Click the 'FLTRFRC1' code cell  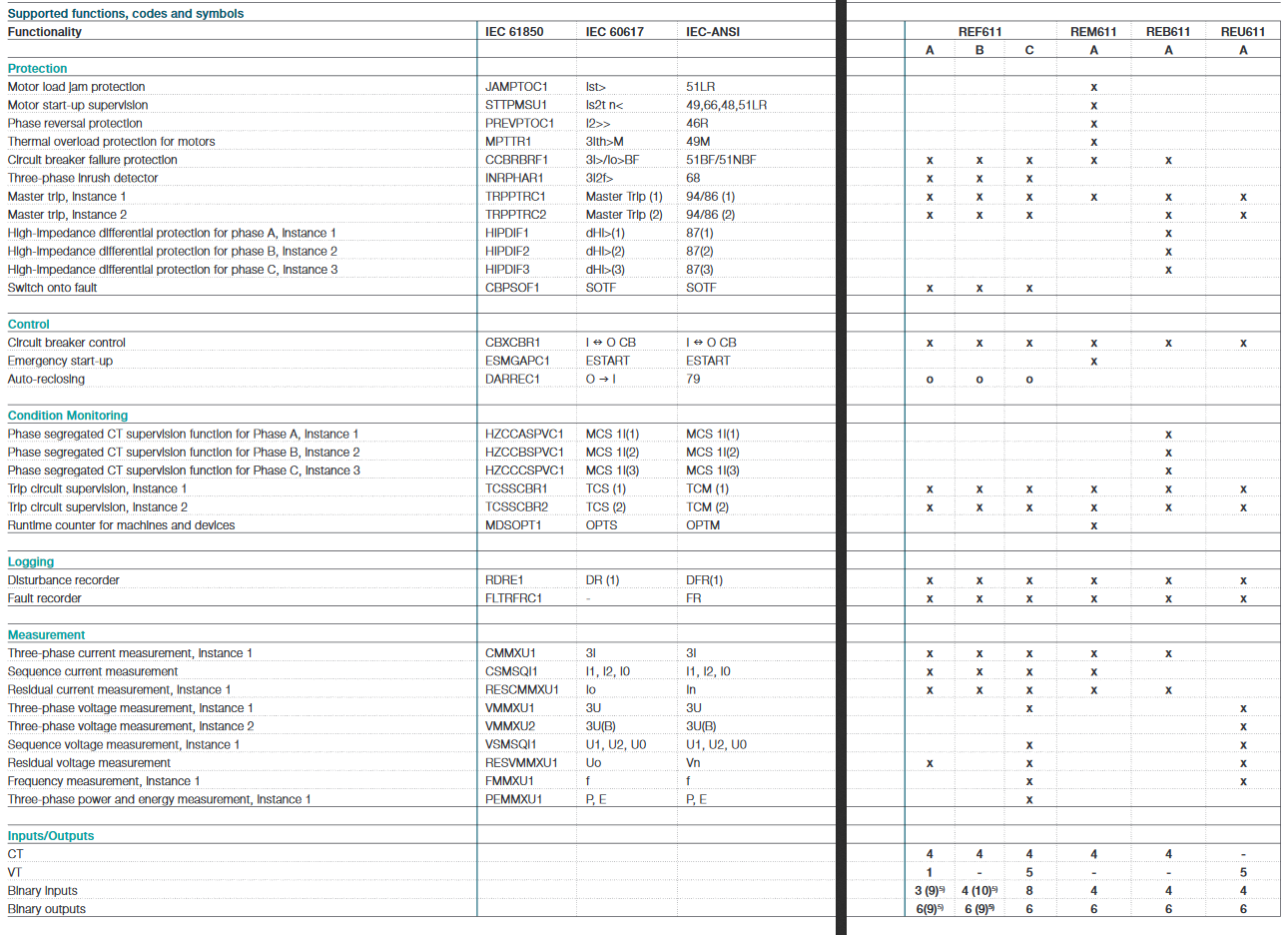[513, 598]
